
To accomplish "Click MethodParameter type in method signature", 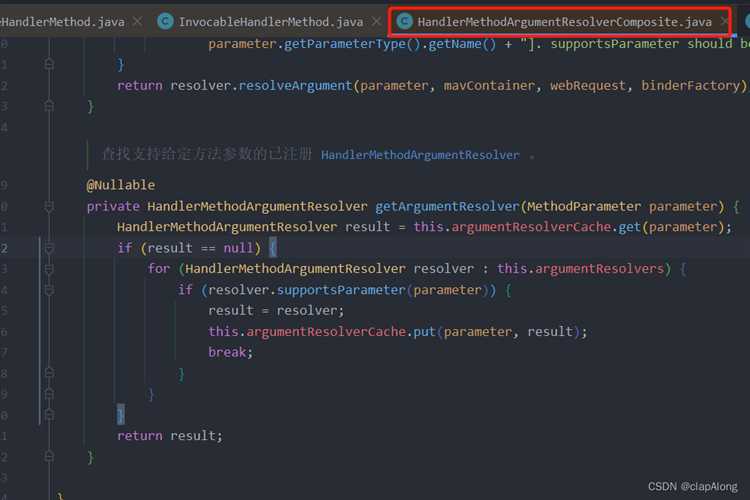I will pos(584,207).
